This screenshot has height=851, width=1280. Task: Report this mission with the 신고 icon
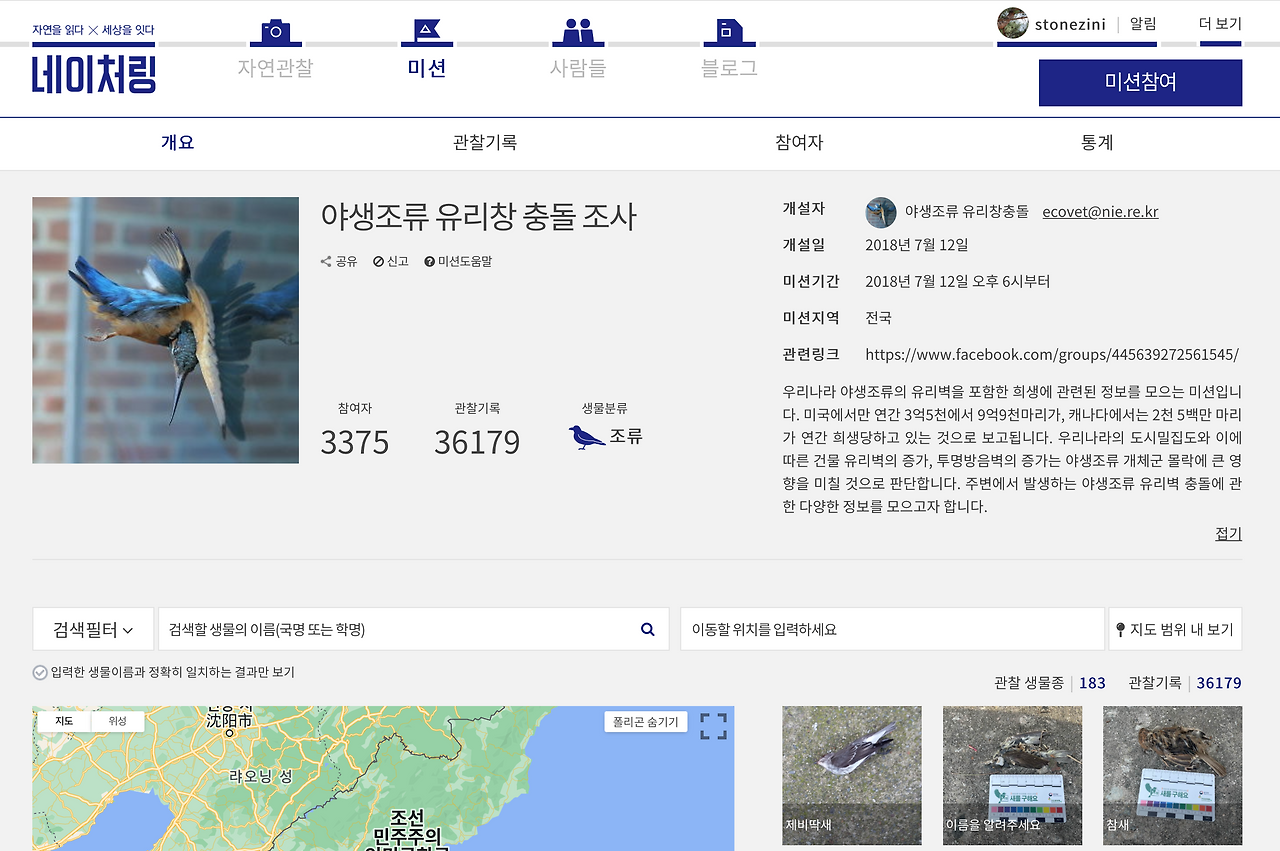coord(377,261)
